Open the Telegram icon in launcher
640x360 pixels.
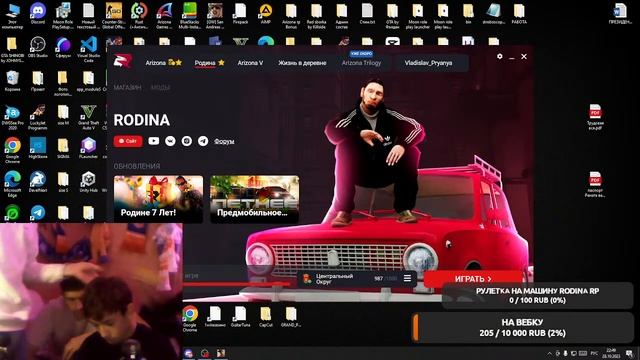click(203, 141)
